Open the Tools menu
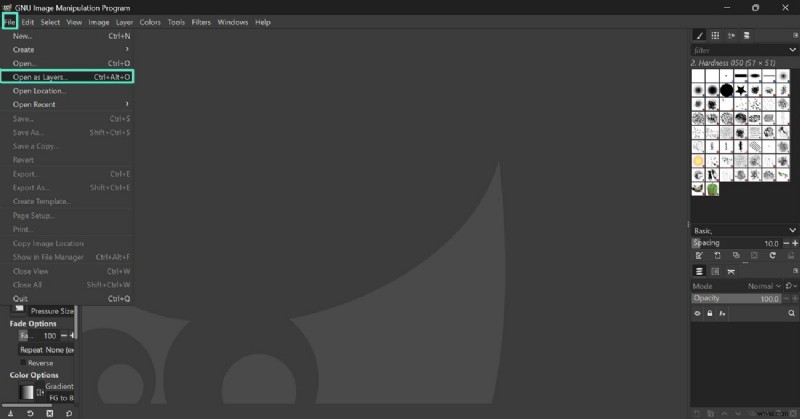The image size is (800, 419). coord(176,22)
